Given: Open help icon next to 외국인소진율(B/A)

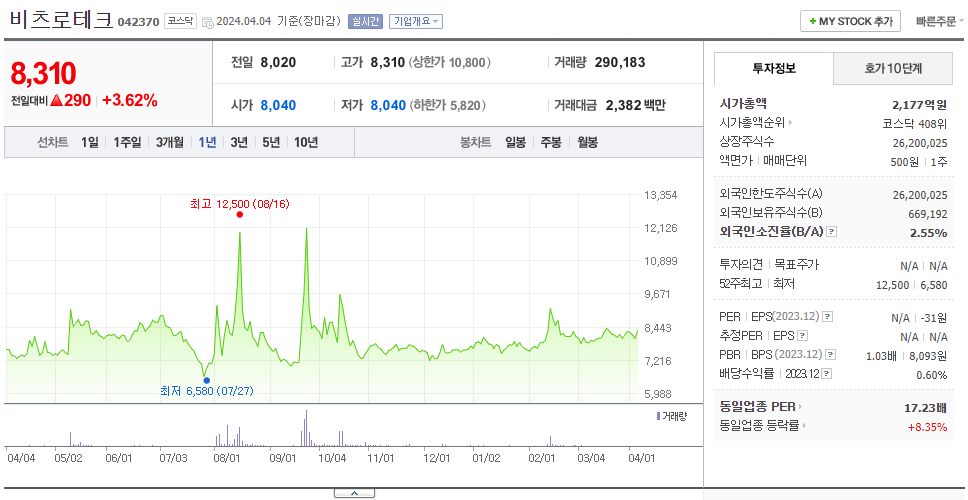Looking at the screenshot, I should (x=832, y=232).
